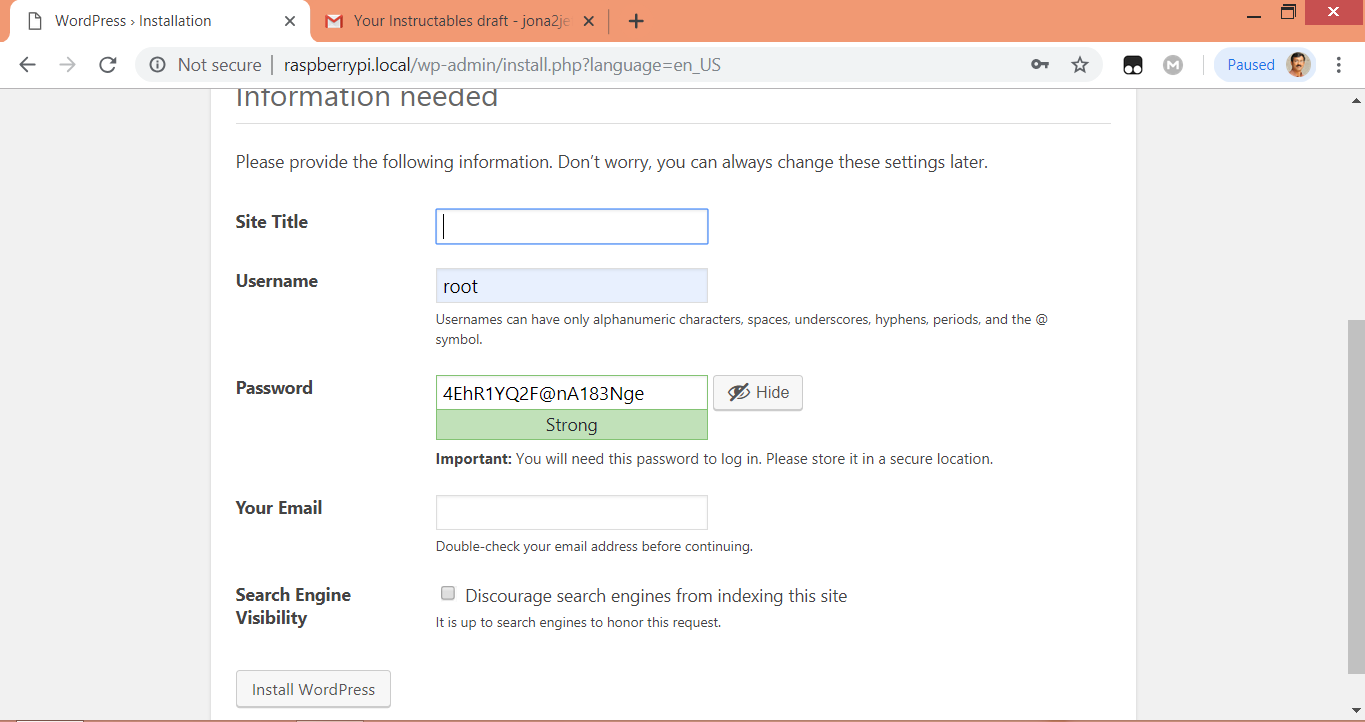The width and height of the screenshot is (1365, 722).
Task: Click the Username label
Action: click(277, 281)
